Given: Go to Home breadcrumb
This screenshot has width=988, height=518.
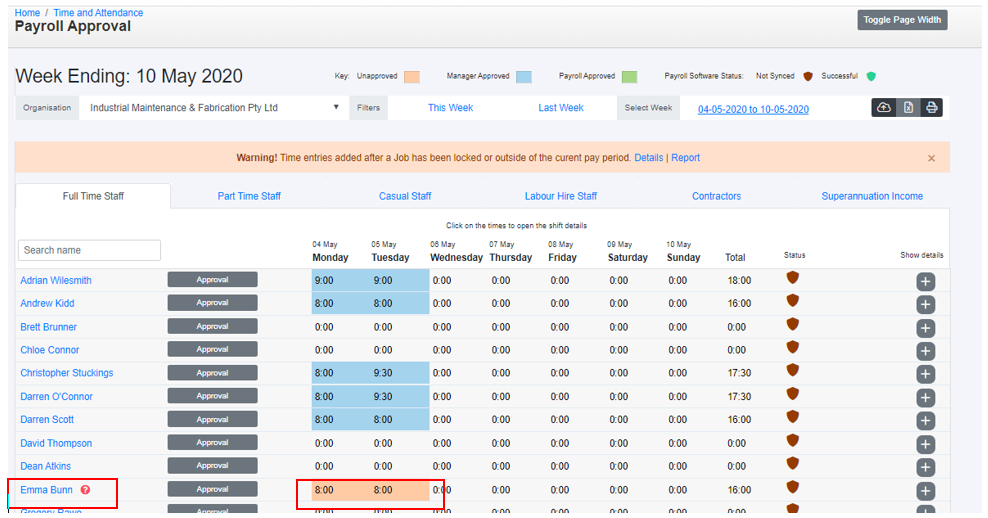Looking at the screenshot, I should coord(27,13).
